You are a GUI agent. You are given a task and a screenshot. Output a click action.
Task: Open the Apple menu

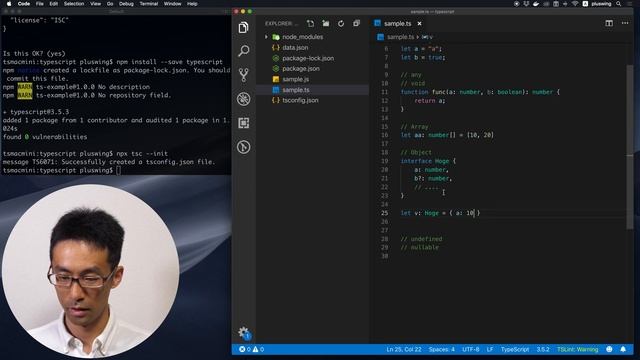click(9, 4)
